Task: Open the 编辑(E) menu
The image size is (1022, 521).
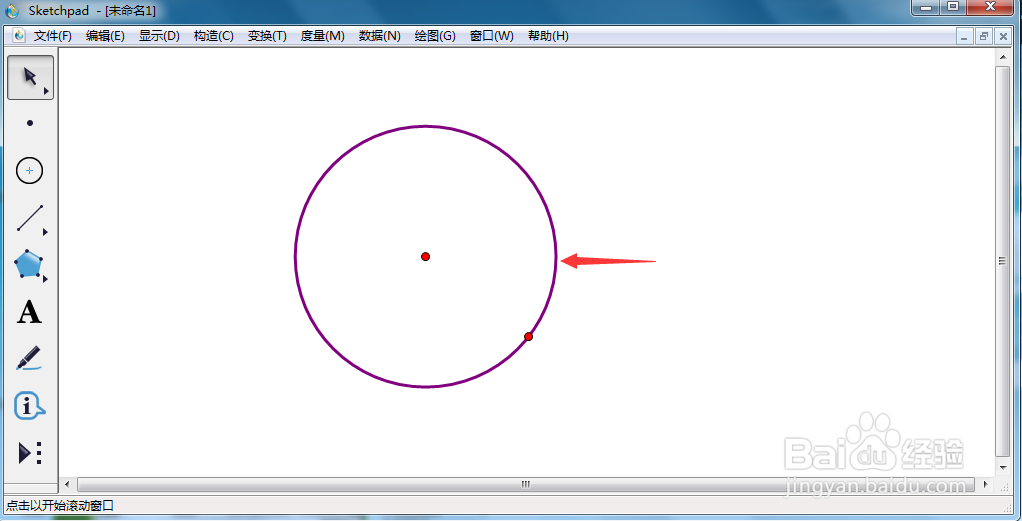Action: click(x=105, y=36)
